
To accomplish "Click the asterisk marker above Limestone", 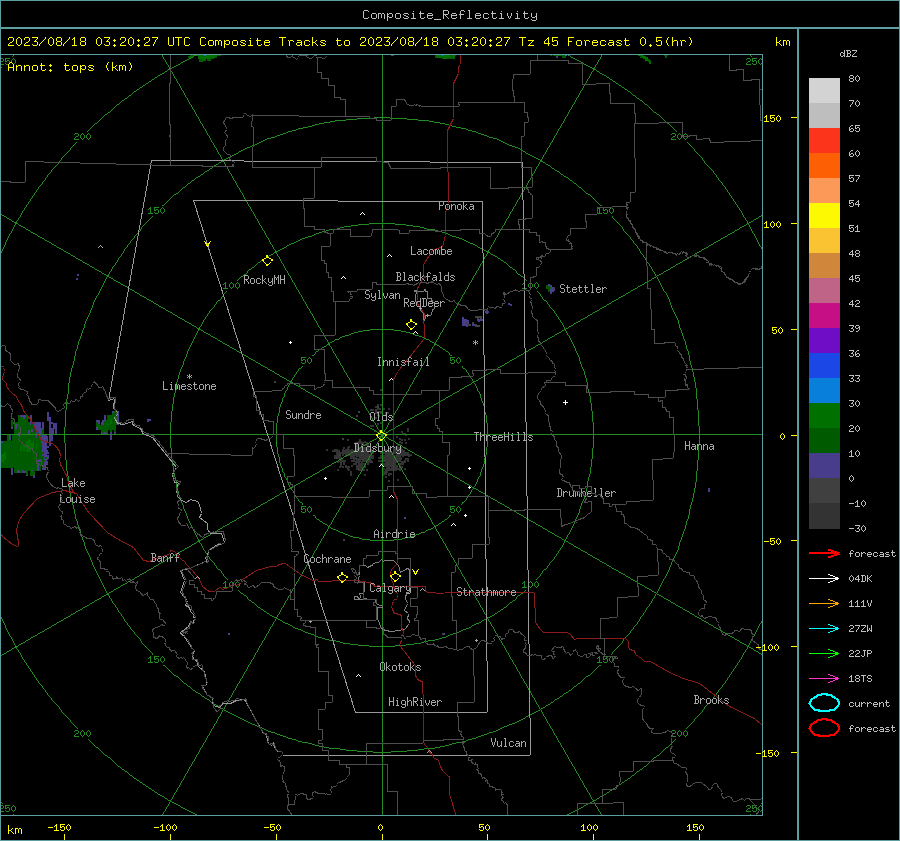I will [x=189, y=377].
